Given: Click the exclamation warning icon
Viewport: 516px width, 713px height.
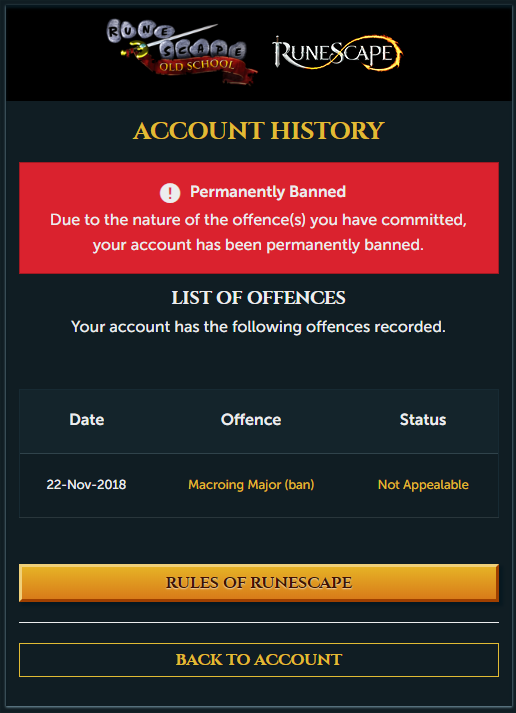Looking at the screenshot, I should pos(170,193).
